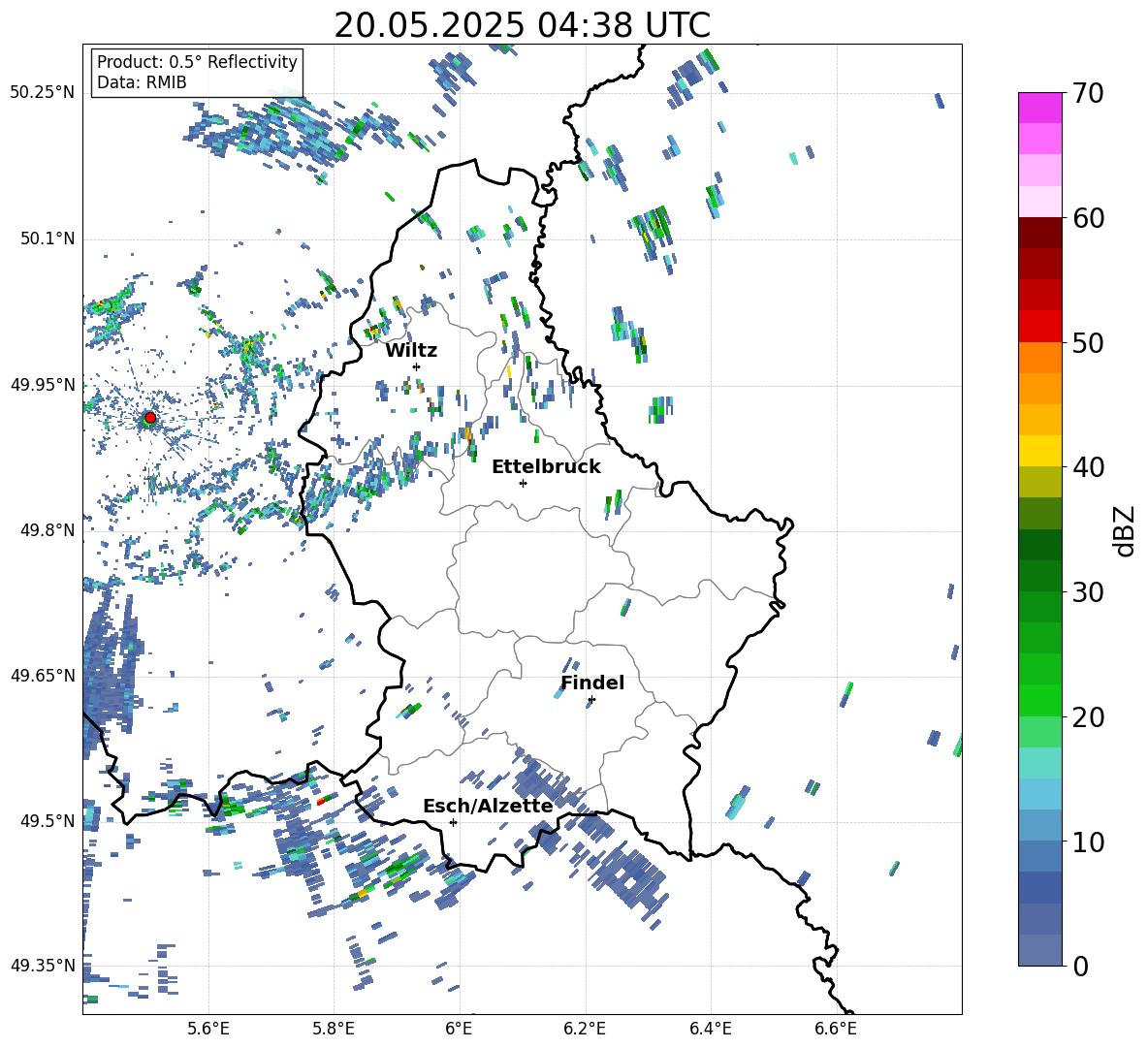Pick the slate blue swatch at colorbar bottom
1148x1048 pixels.
point(1039,950)
